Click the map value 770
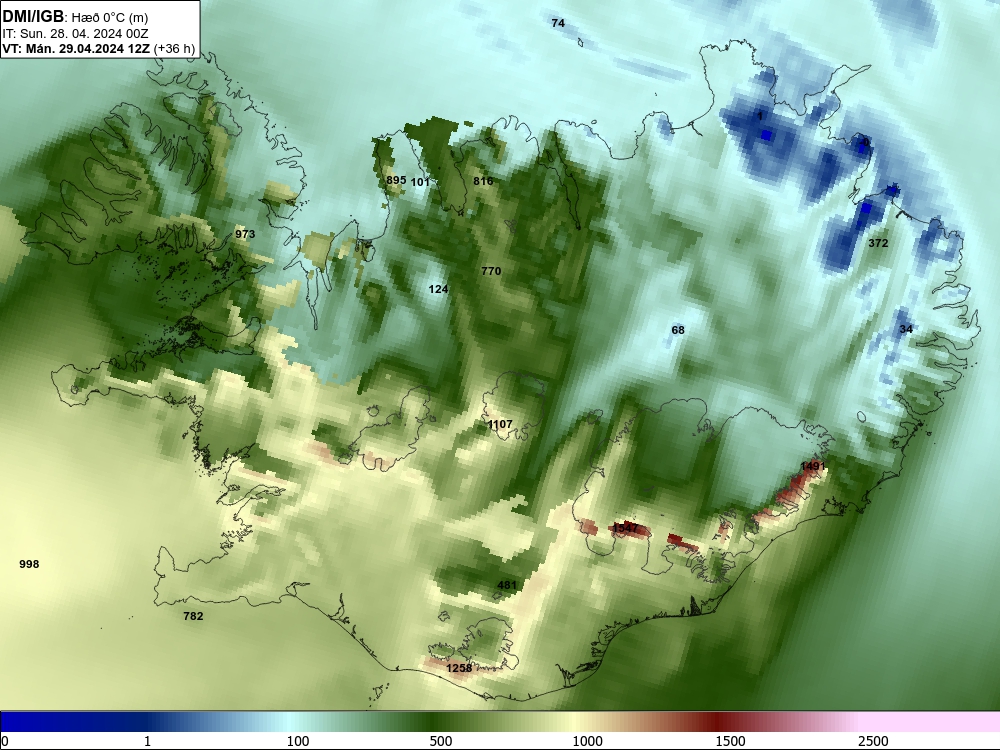 (x=491, y=271)
